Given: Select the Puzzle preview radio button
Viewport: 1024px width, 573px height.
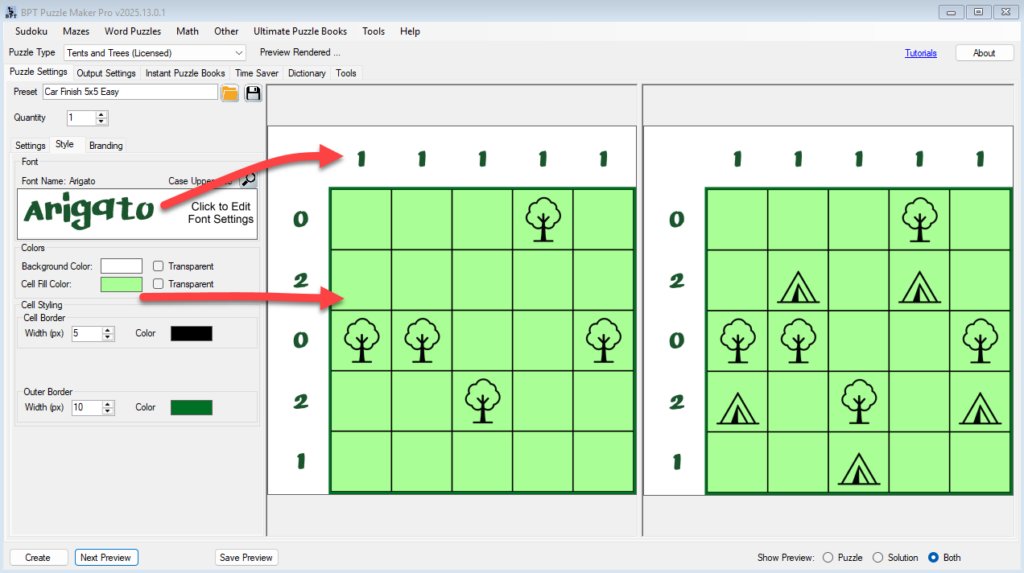Looking at the screenshot, I should [827, 557].
